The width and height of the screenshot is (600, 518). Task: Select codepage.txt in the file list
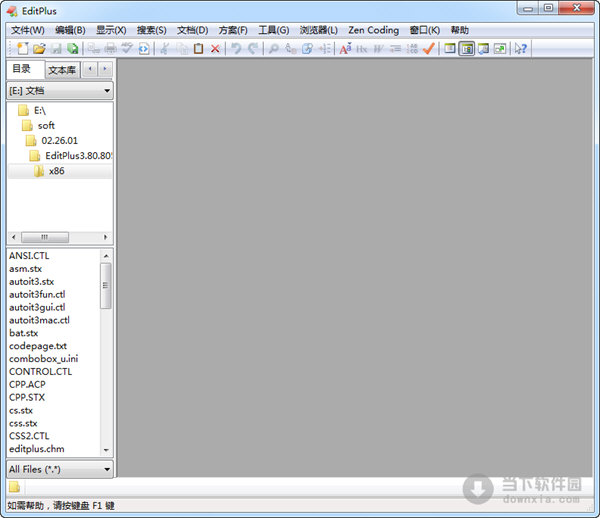(38, 346)
